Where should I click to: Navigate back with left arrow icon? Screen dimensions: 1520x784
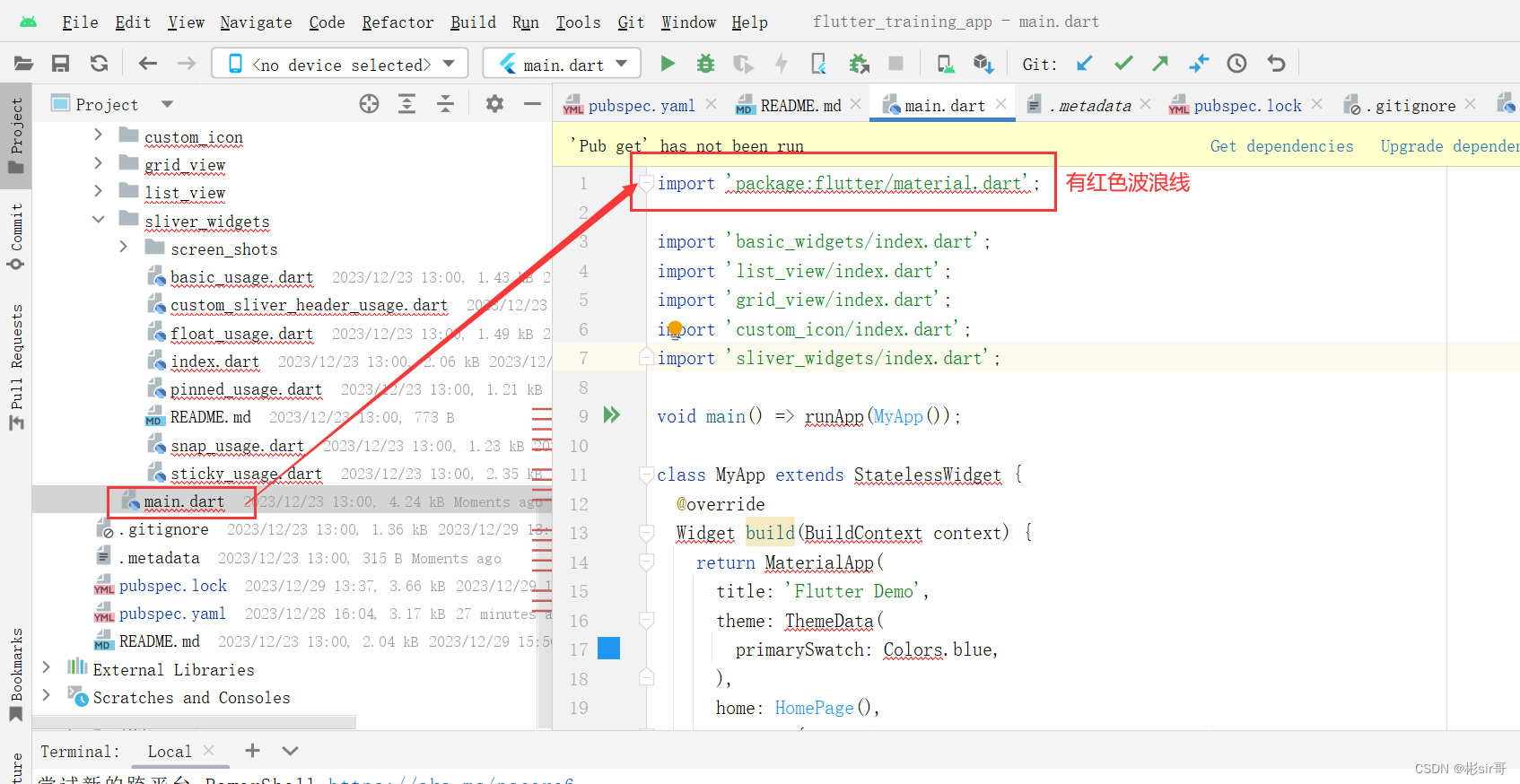pyautogui.click(x=148, y=64)
